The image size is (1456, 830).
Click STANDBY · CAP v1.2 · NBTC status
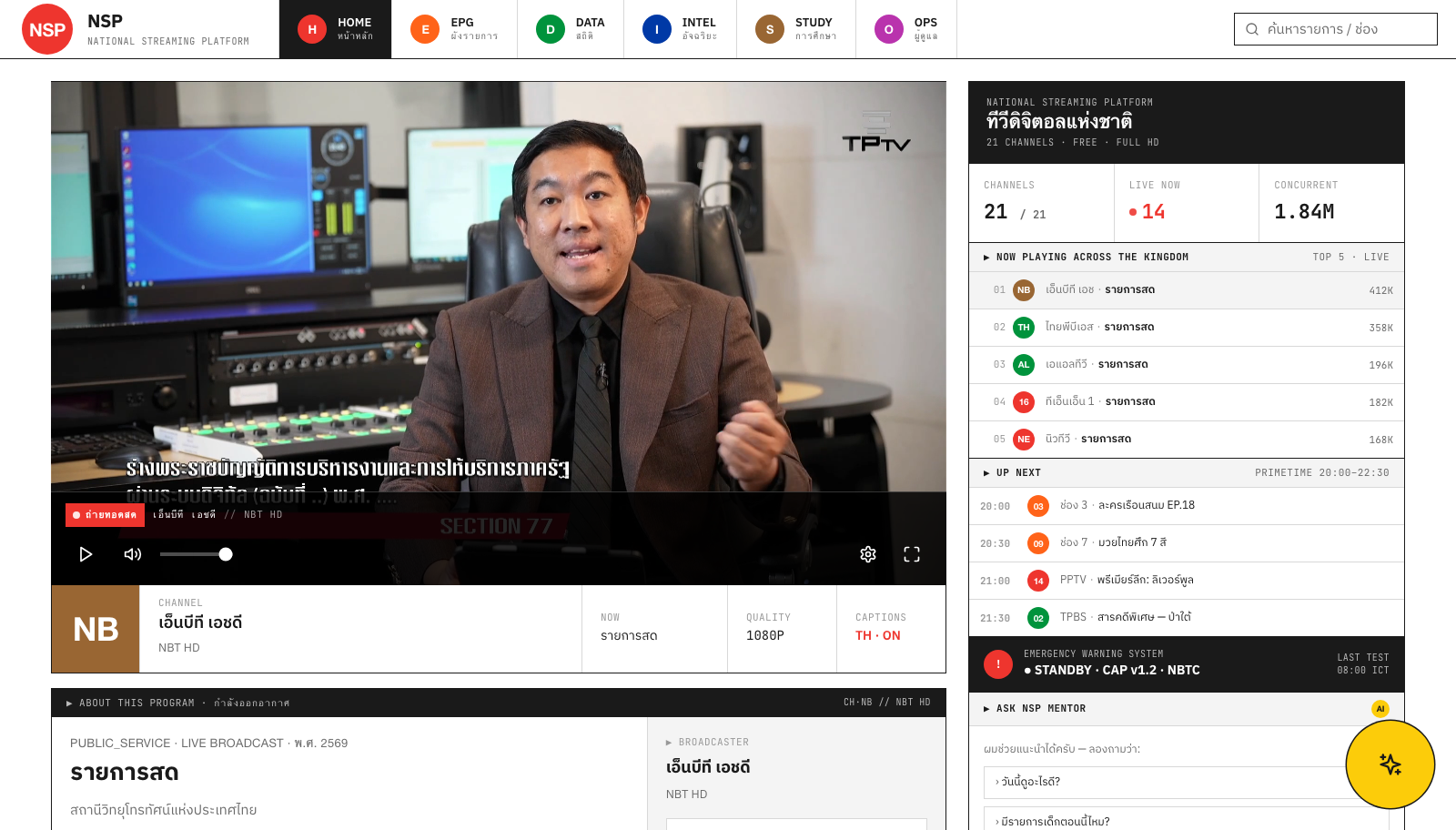(1112, 671)
